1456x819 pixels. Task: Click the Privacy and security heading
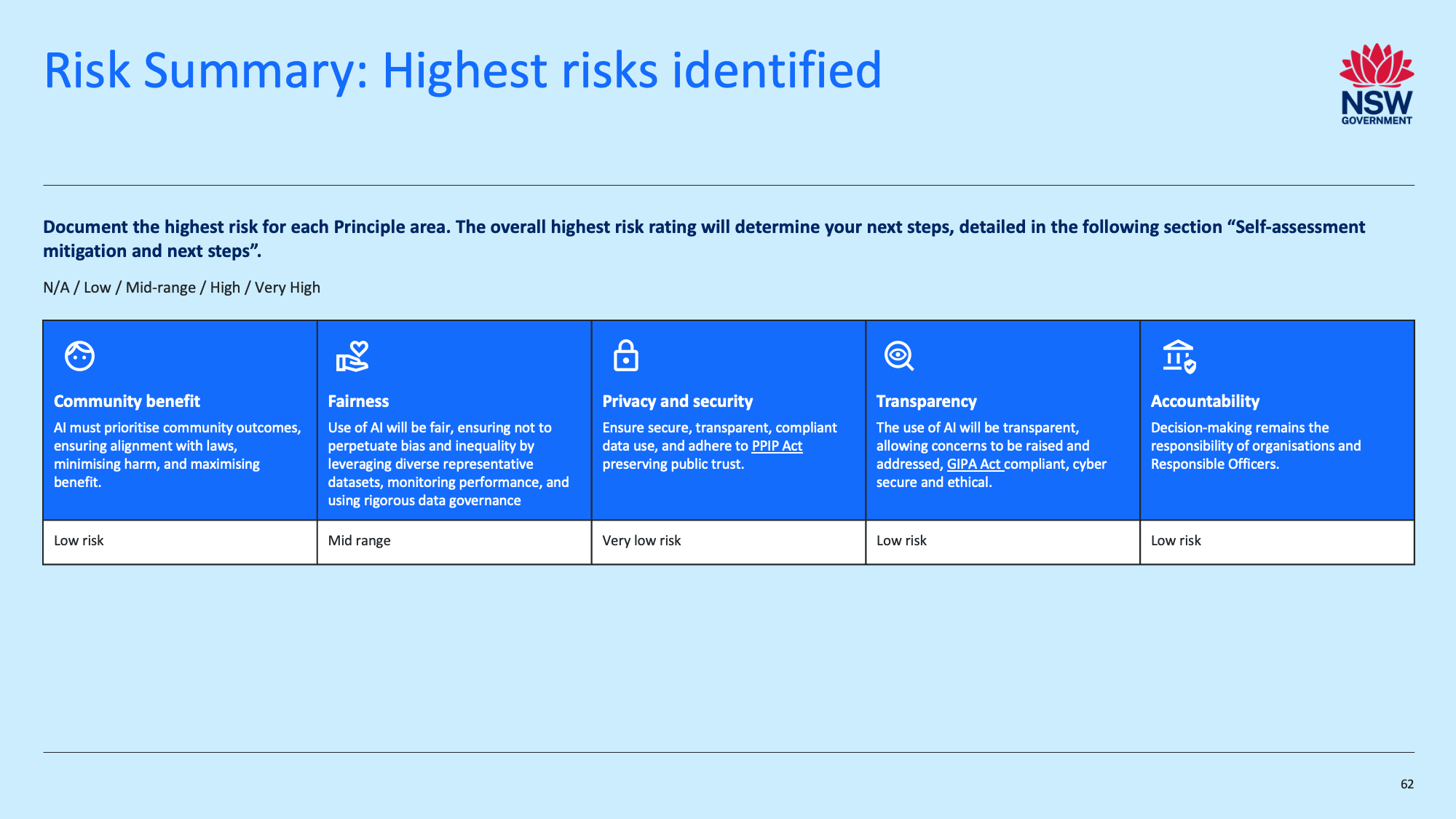point(677,401)
